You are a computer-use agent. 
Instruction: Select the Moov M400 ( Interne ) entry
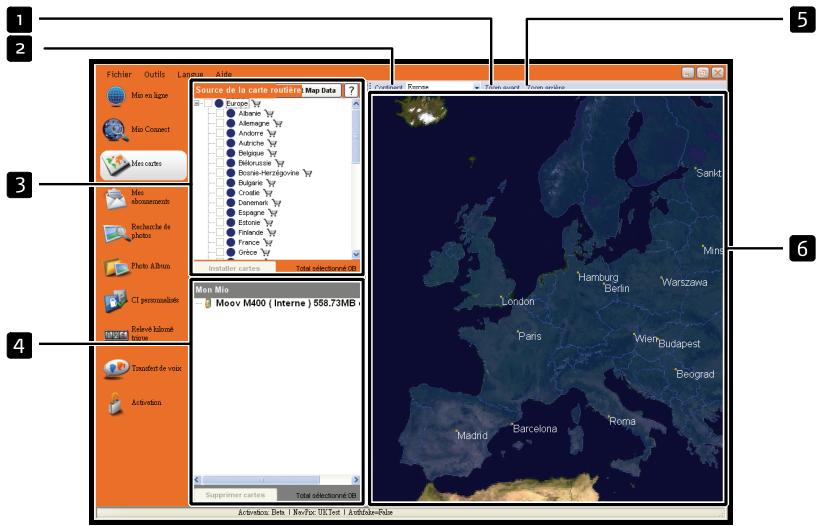pyautogui.click(x=286, y=303)
